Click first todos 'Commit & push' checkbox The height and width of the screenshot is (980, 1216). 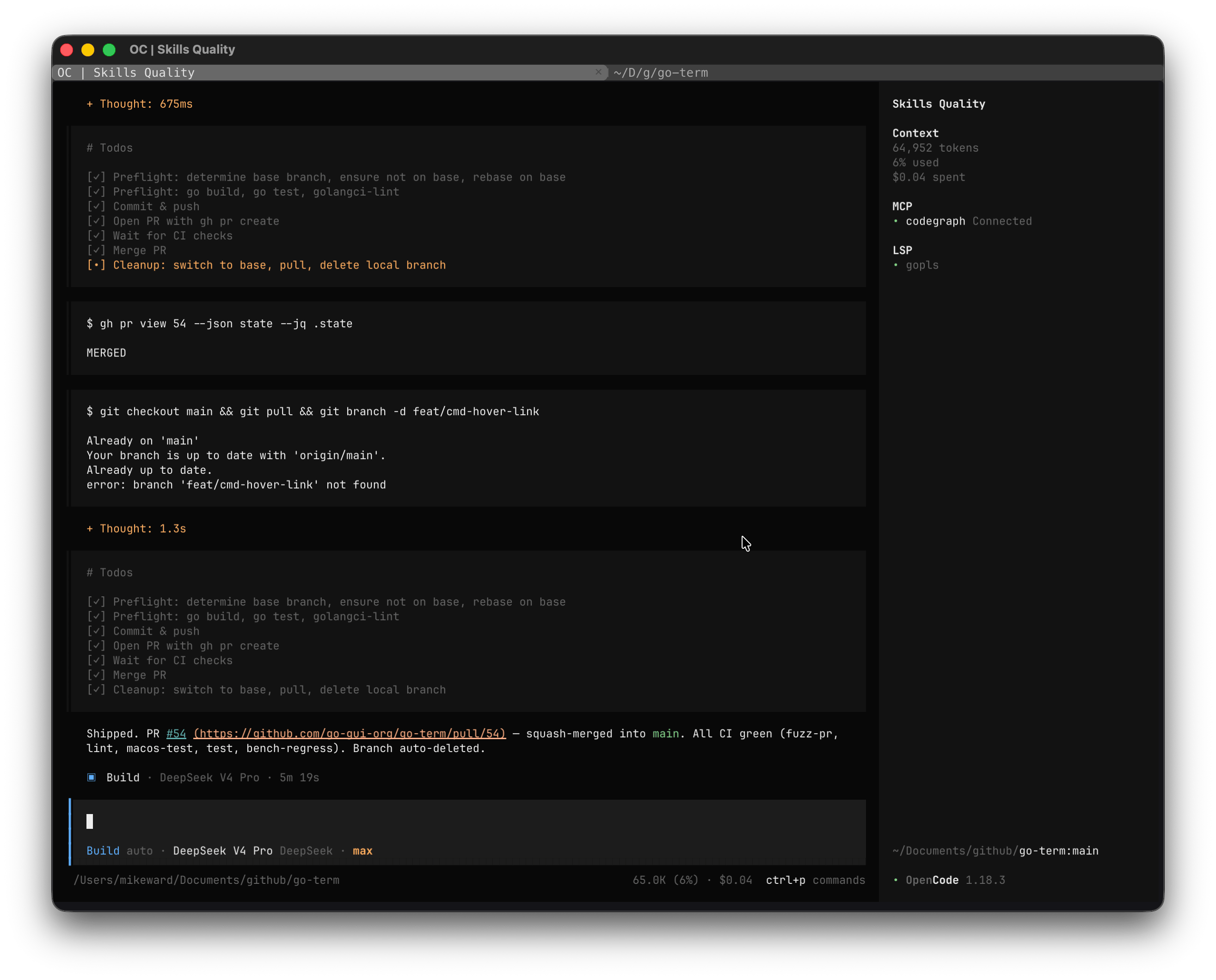tap(96, 207)
